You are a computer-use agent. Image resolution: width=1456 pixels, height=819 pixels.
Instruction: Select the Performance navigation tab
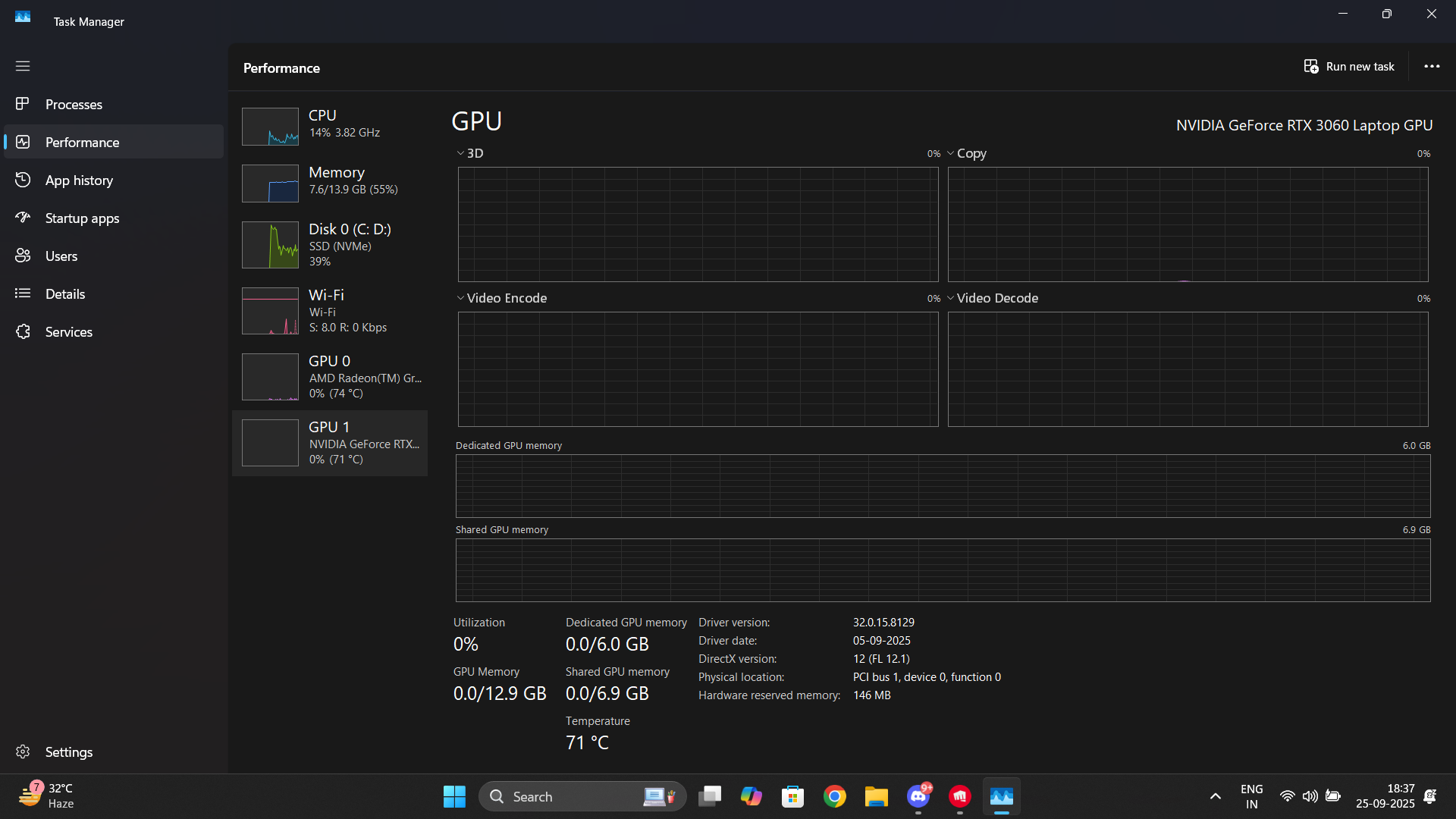click(x=82, y=142)
